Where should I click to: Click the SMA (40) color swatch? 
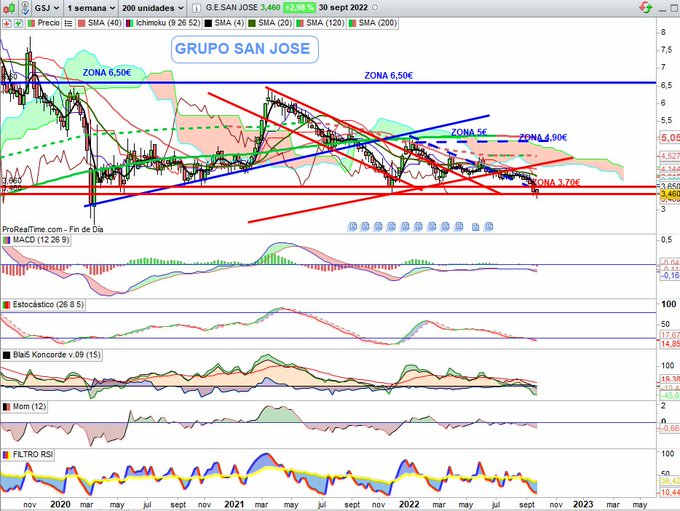pos(82,23)
